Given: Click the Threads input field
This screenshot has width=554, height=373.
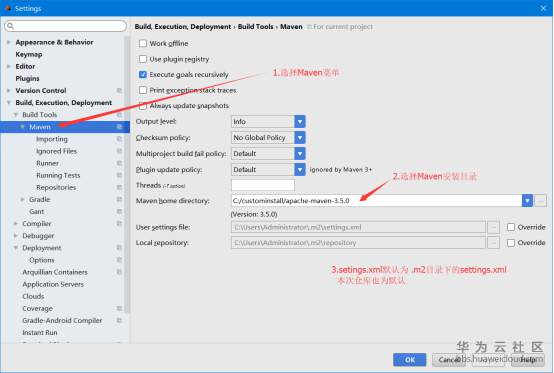Looking at the screenshot, I should (x=263, y=185).
